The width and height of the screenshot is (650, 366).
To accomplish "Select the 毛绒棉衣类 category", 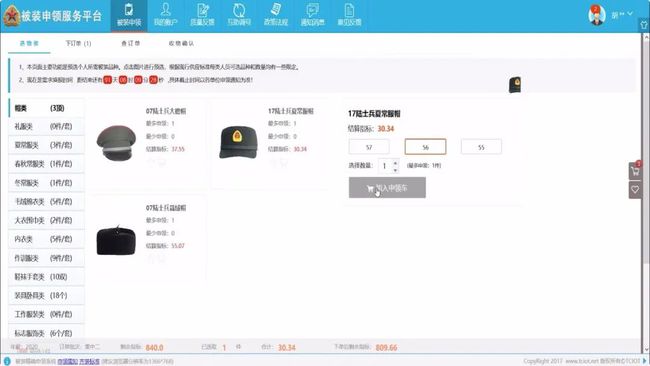I will click(46, 201).
